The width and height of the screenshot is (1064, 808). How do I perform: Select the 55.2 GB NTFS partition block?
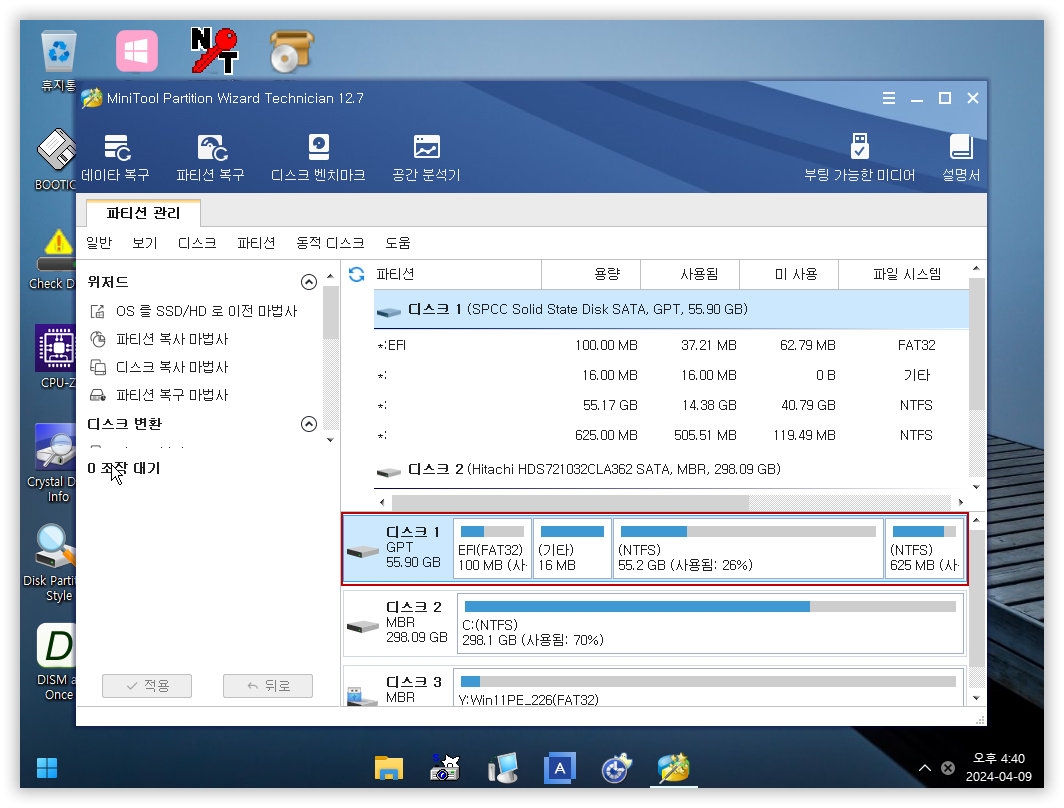(748, 549)
